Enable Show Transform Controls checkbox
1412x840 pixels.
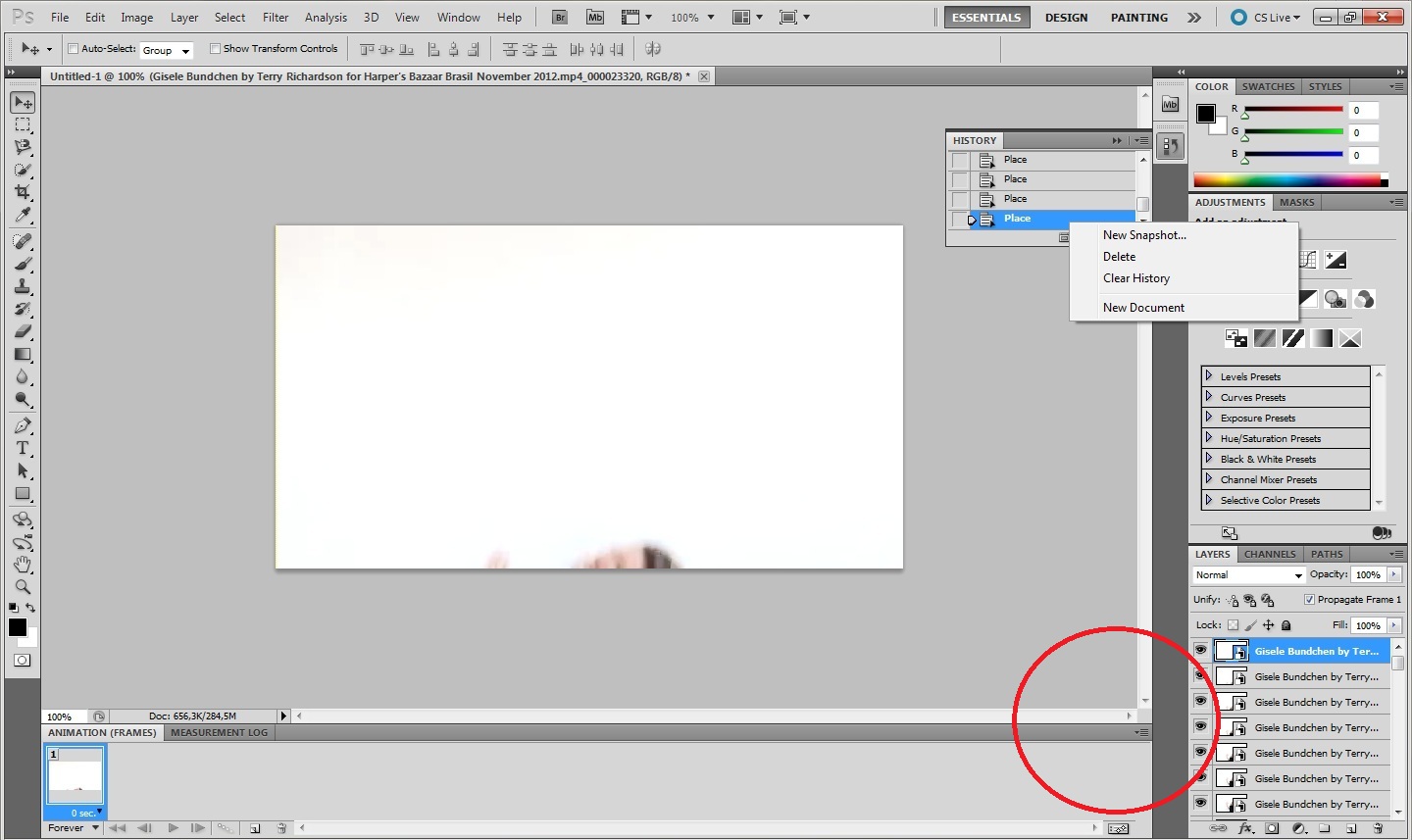[215, 49]
